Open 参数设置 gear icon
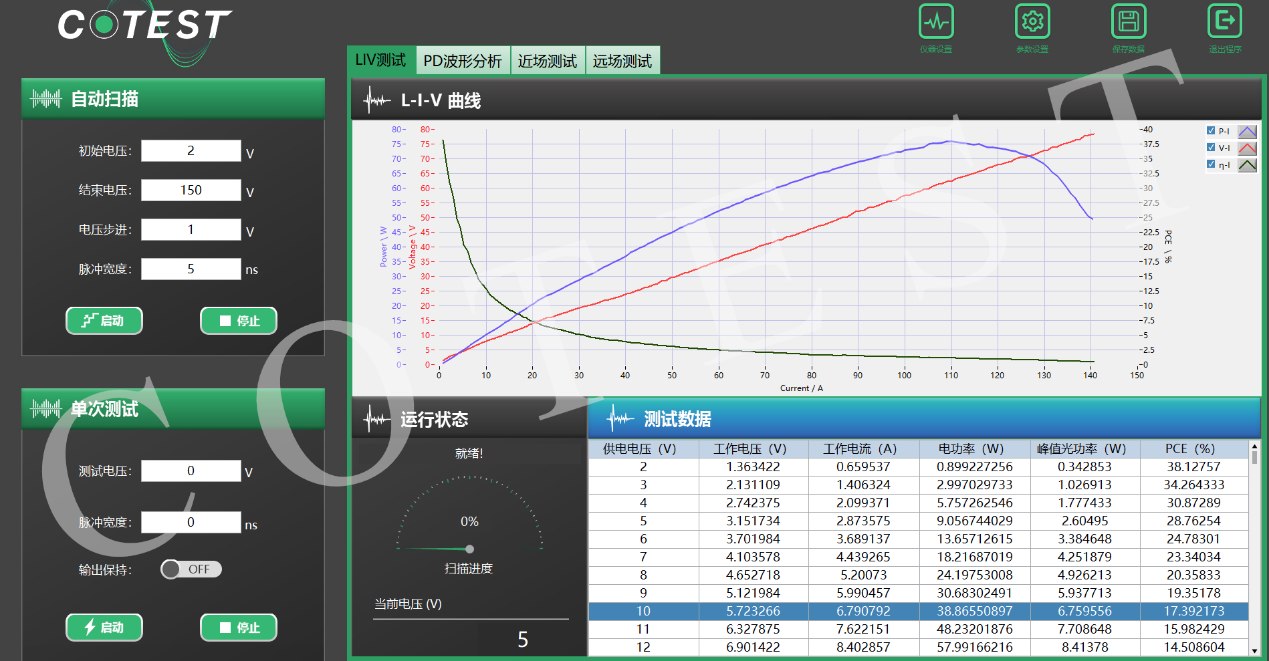Image resolution: width=1269 pixels, height=661 pixels. click(x=1032, y=22)
